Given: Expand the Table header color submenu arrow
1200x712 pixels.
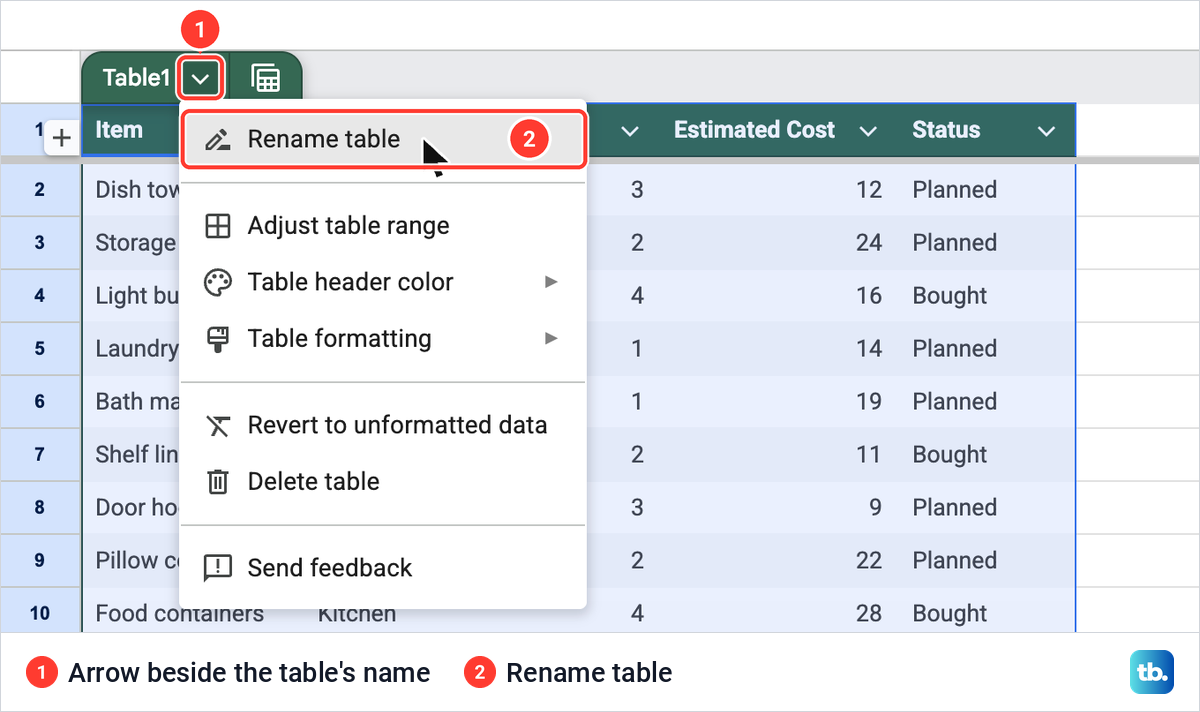Looking at the screenshot, I should pos(551,282).
